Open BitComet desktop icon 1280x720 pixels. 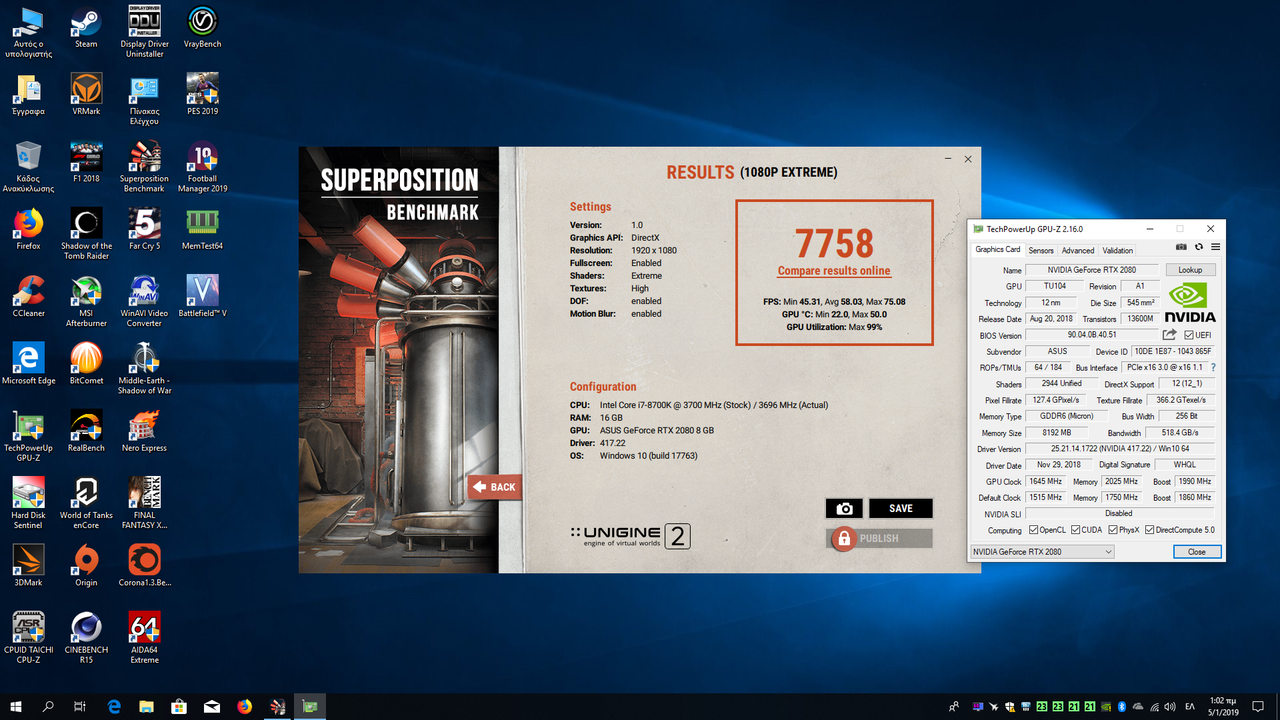[86, 364]
